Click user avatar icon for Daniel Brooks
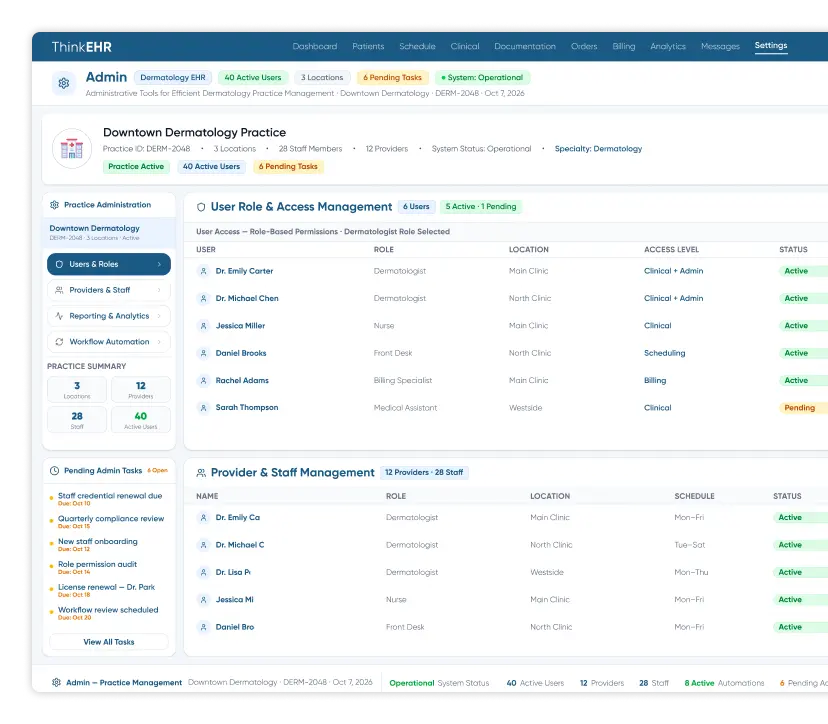 tap(203, 353)
